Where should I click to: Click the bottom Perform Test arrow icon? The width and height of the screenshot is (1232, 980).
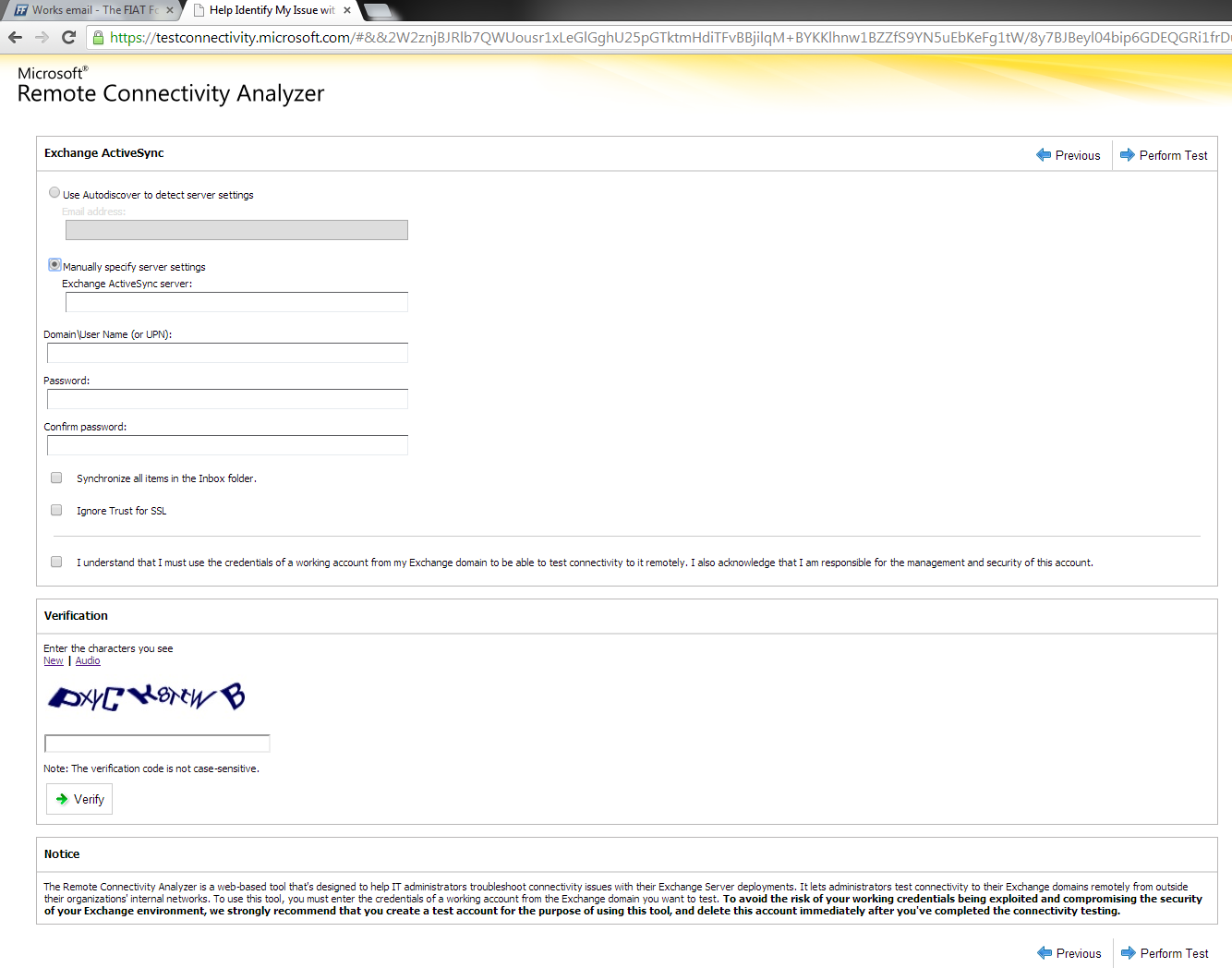pyautogui.click(x=1129, y=953)
